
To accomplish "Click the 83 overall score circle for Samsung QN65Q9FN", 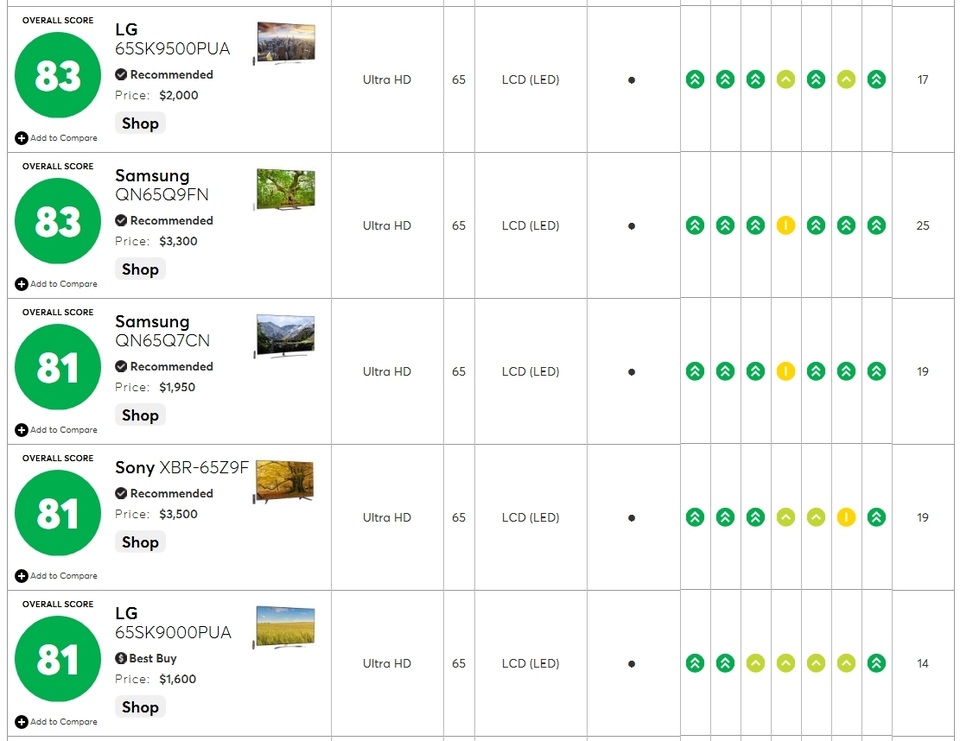I will [x=58, y=222].
